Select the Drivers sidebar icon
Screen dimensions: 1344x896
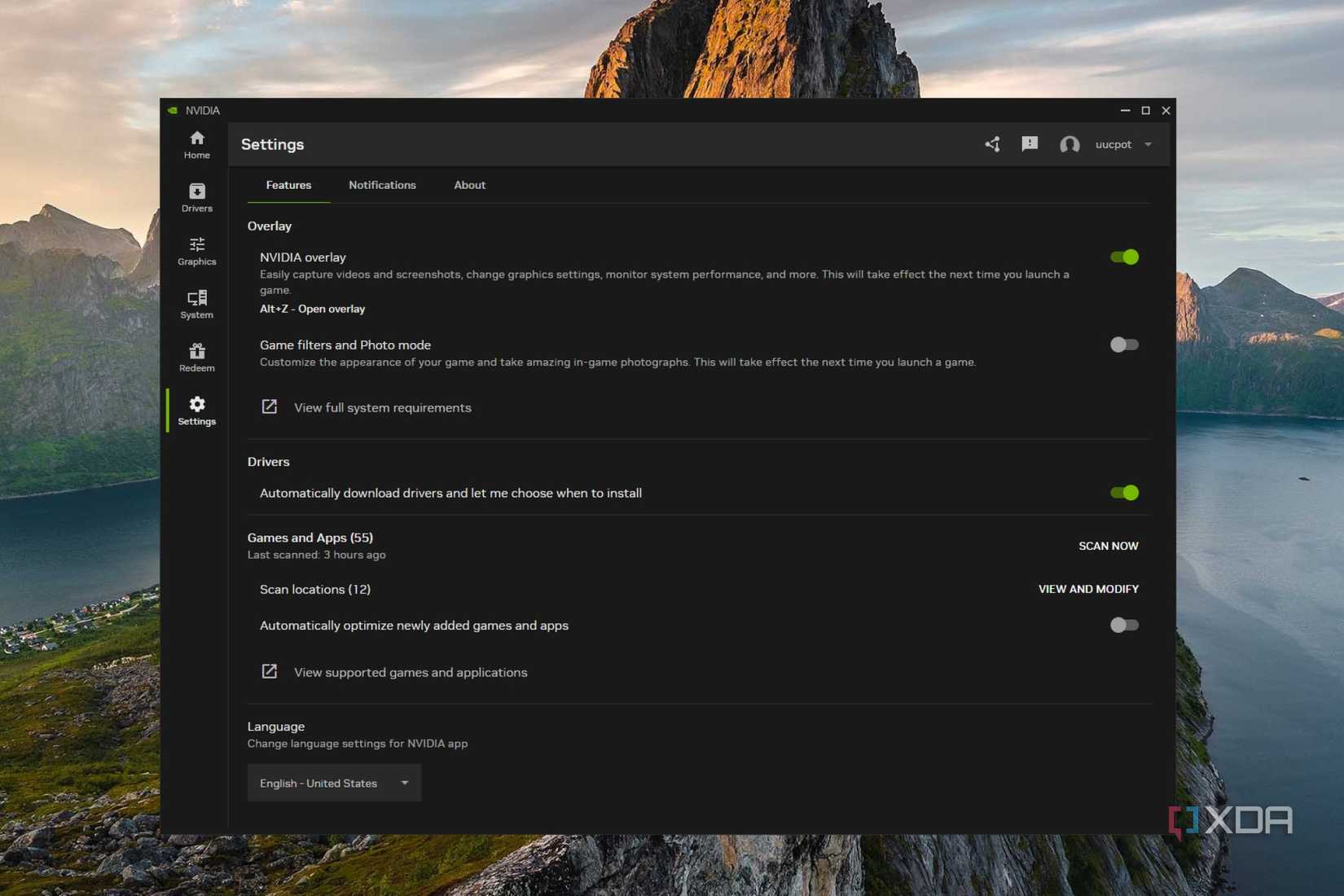196,197
